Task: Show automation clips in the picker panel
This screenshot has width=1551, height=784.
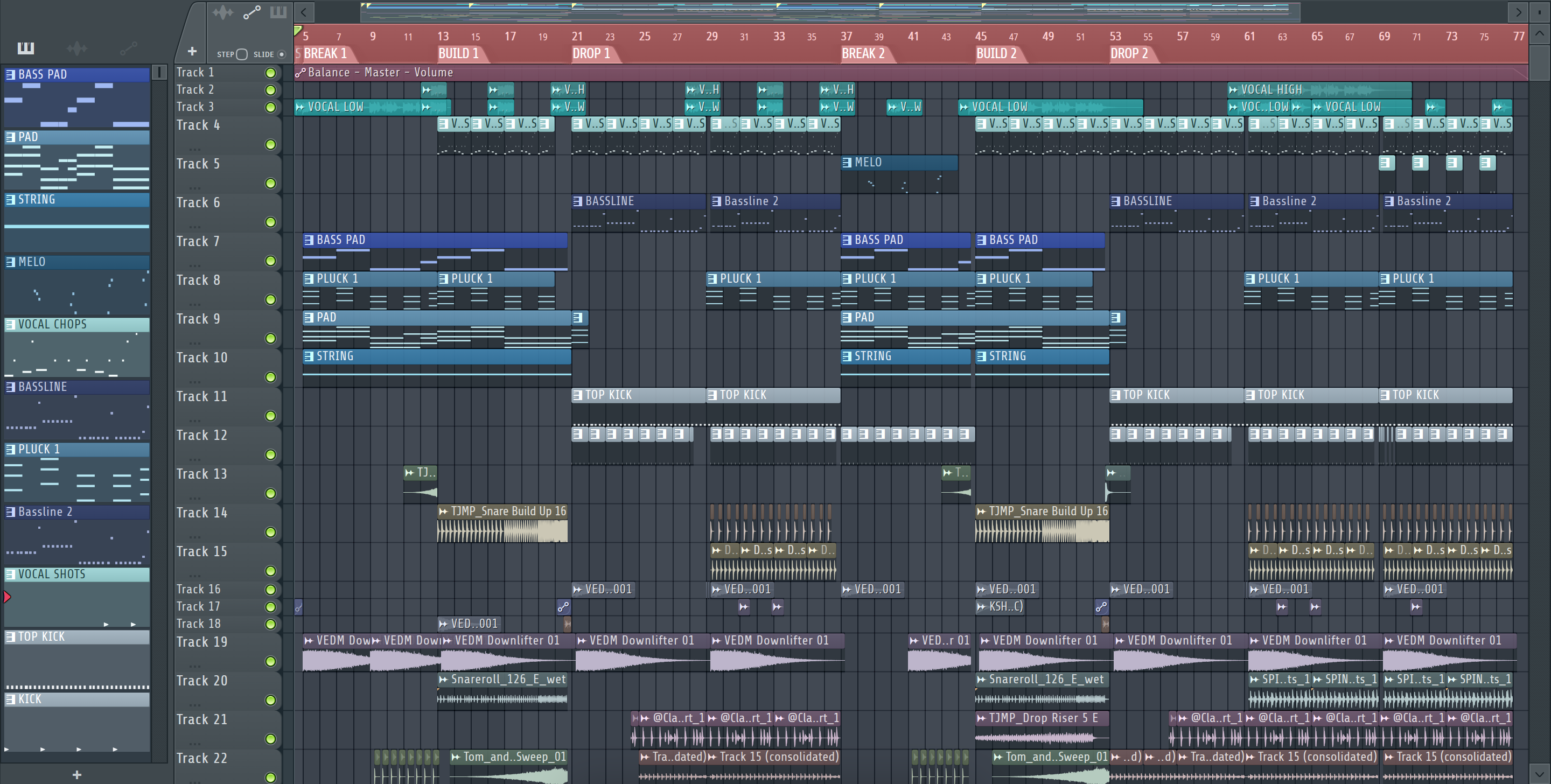Action: pos(129,47)
